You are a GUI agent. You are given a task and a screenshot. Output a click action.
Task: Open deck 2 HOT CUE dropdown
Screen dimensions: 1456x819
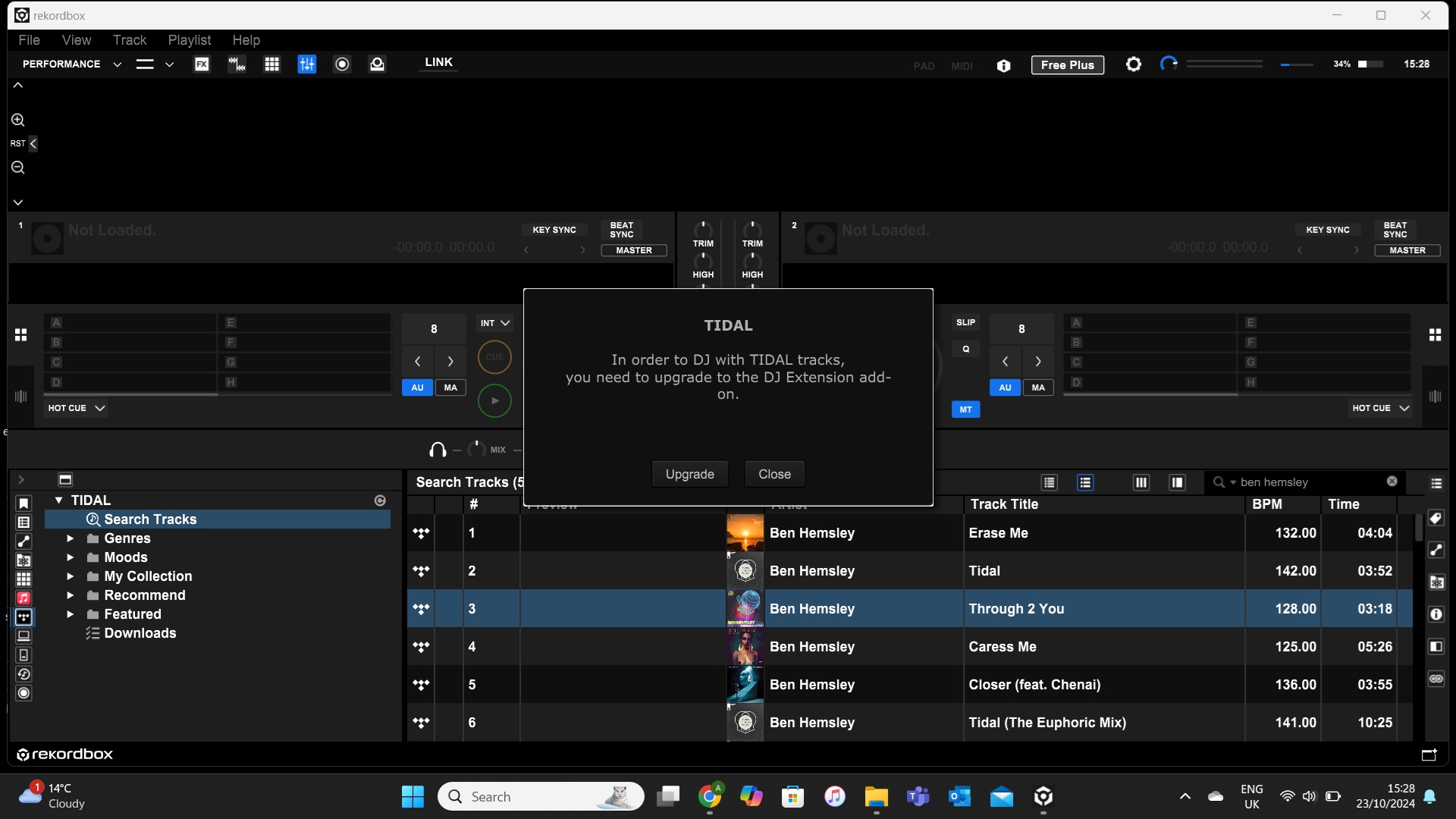[x=1380, y=408]
